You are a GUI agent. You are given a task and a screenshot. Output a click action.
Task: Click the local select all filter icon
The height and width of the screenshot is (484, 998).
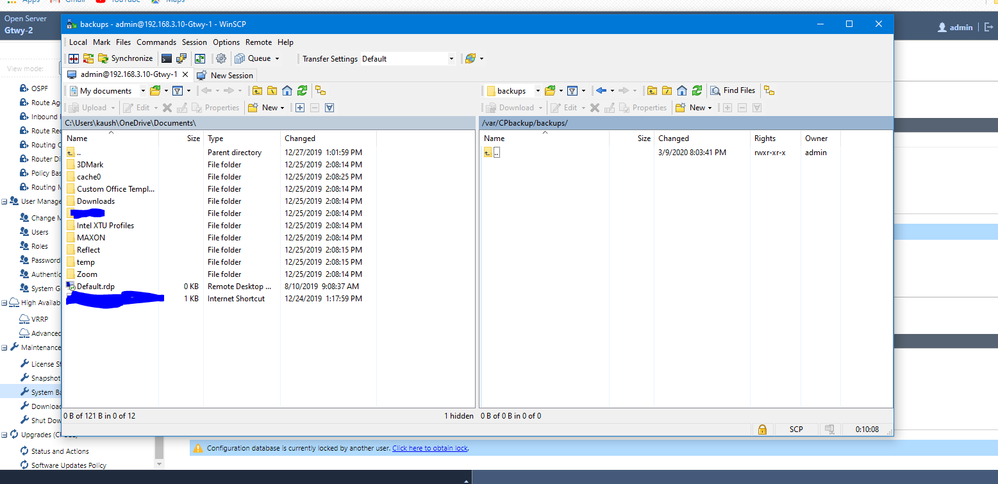pyautogui.click(x=329, y=108)
